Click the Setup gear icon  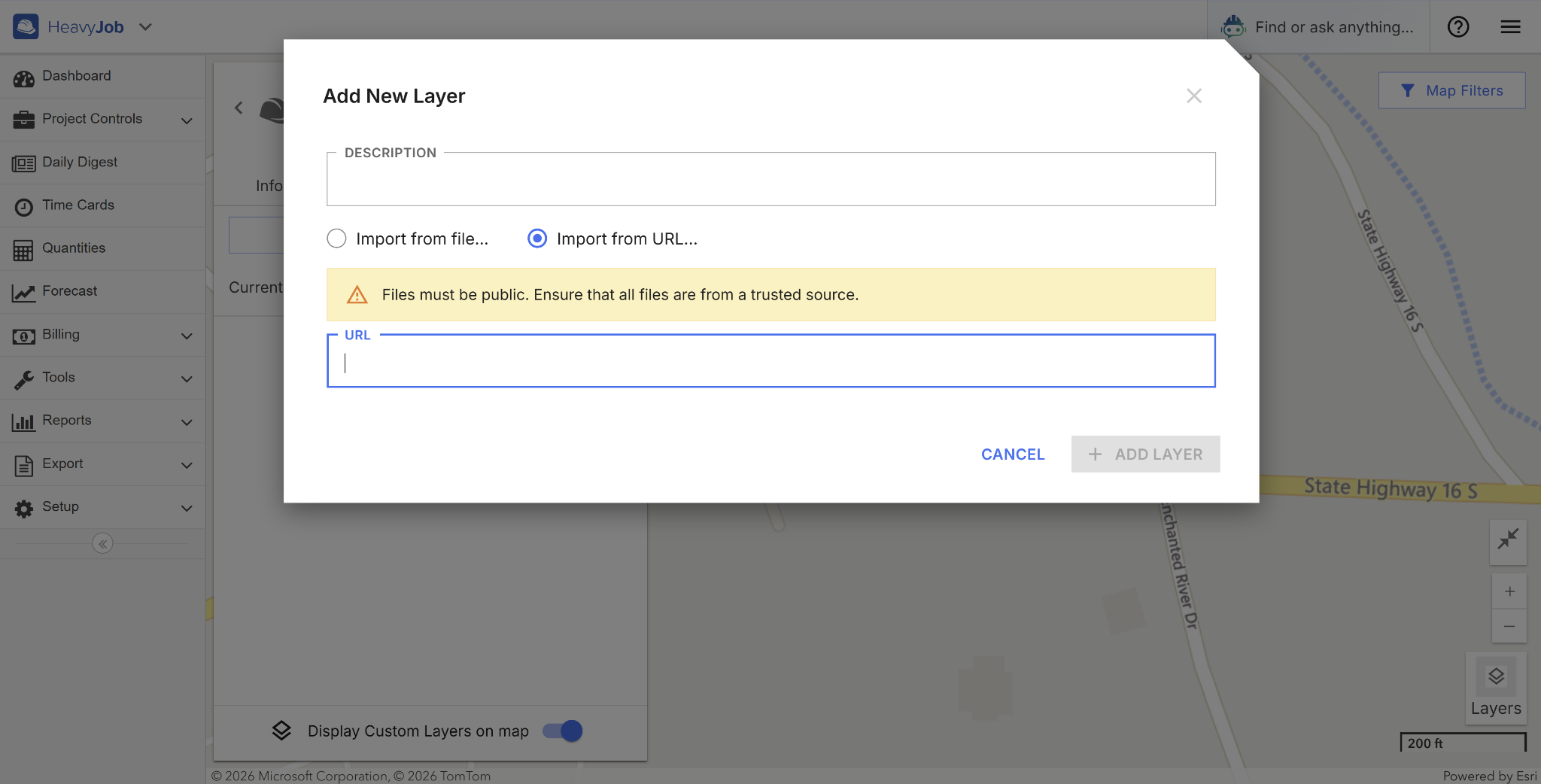click(23, 509)
